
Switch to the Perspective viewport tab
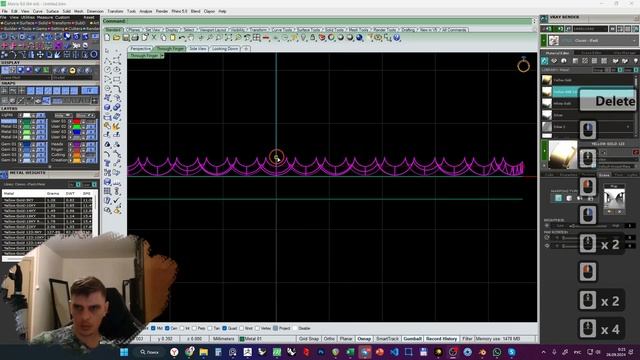pyautogui.click(x=141, y=49)
